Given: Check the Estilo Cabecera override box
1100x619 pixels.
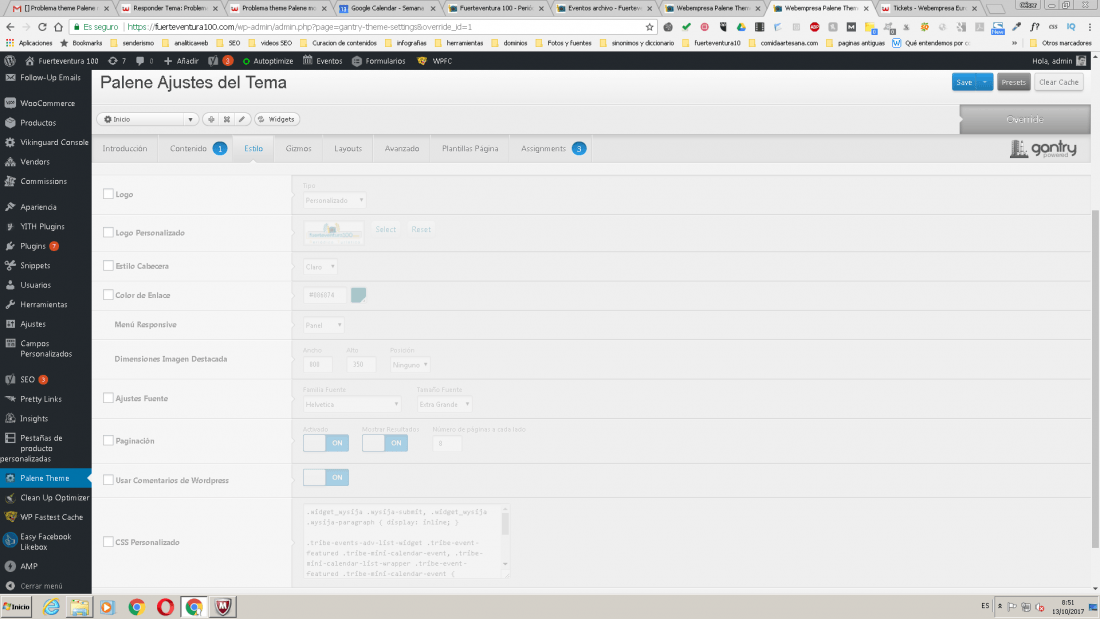Looking at the screenshot, I should 108,266.
